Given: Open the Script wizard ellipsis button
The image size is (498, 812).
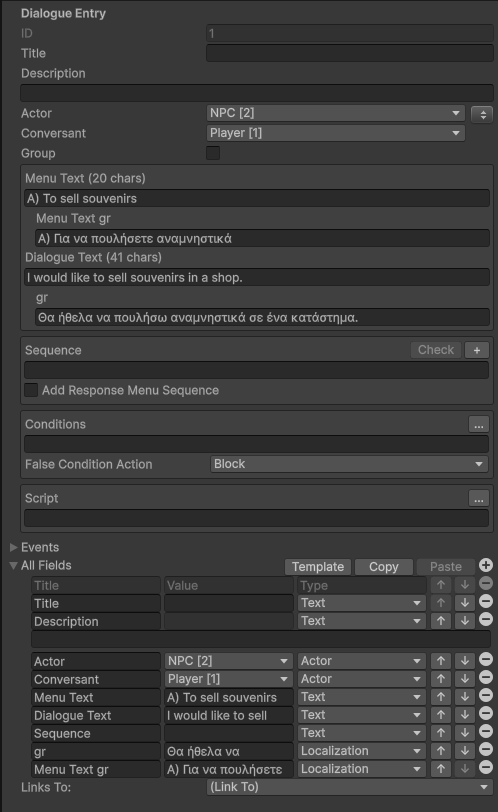Looking at the screenshot, I should 479,499.
